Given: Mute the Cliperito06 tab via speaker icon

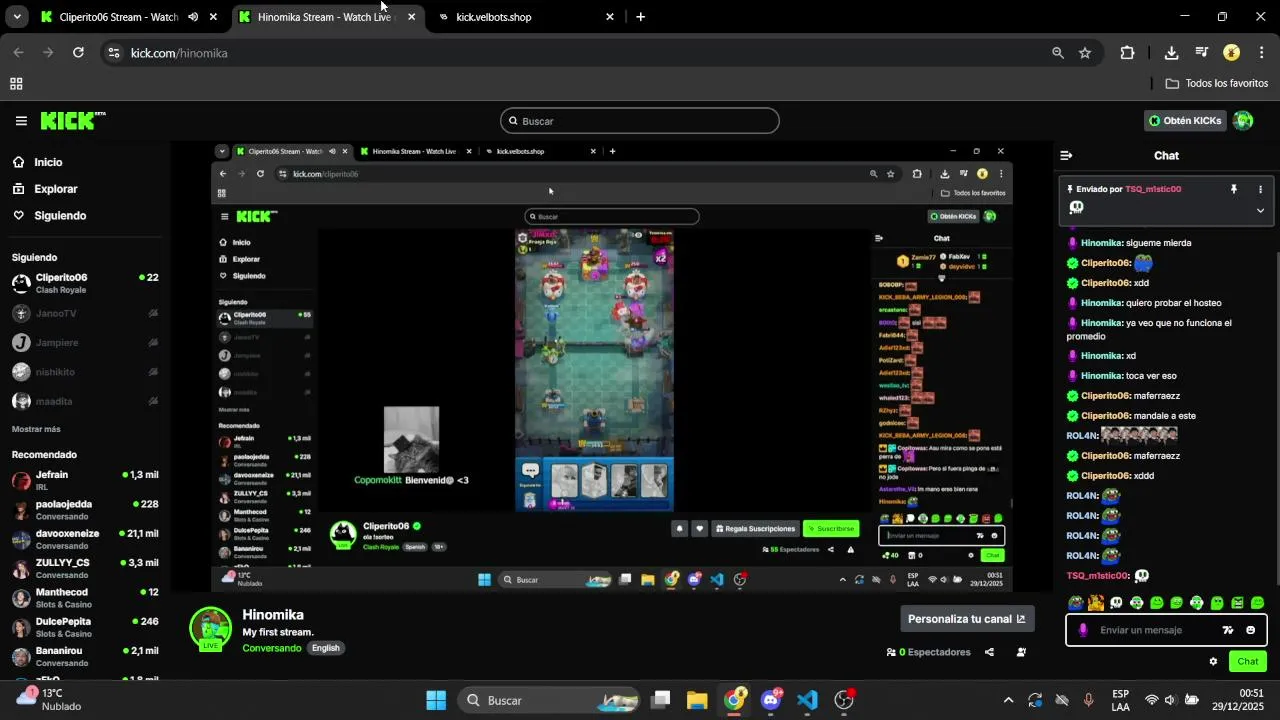Looking at the screenshot, I should point(193,17).
